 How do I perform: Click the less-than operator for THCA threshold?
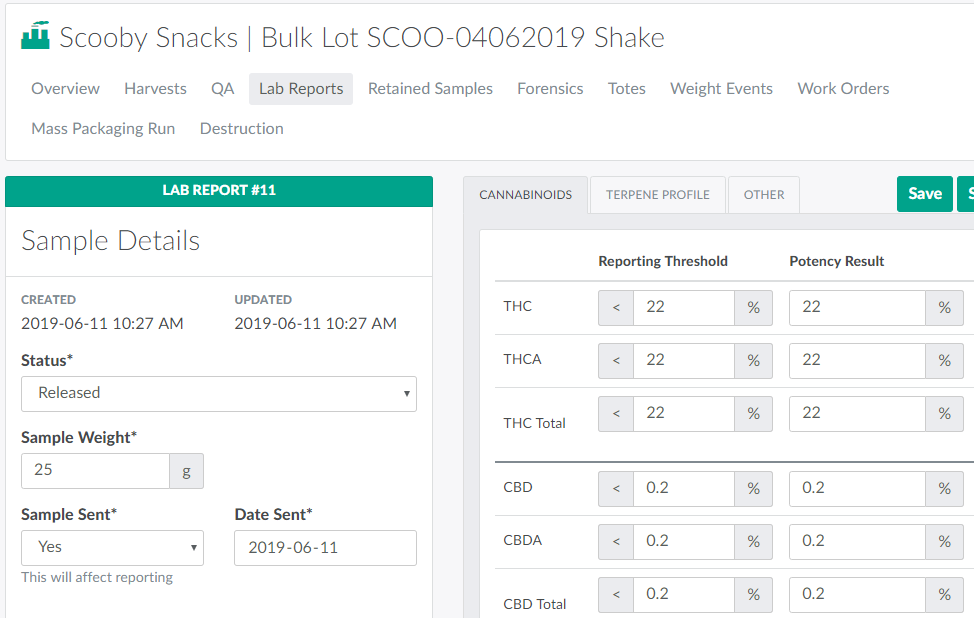[x=616, y=360]
